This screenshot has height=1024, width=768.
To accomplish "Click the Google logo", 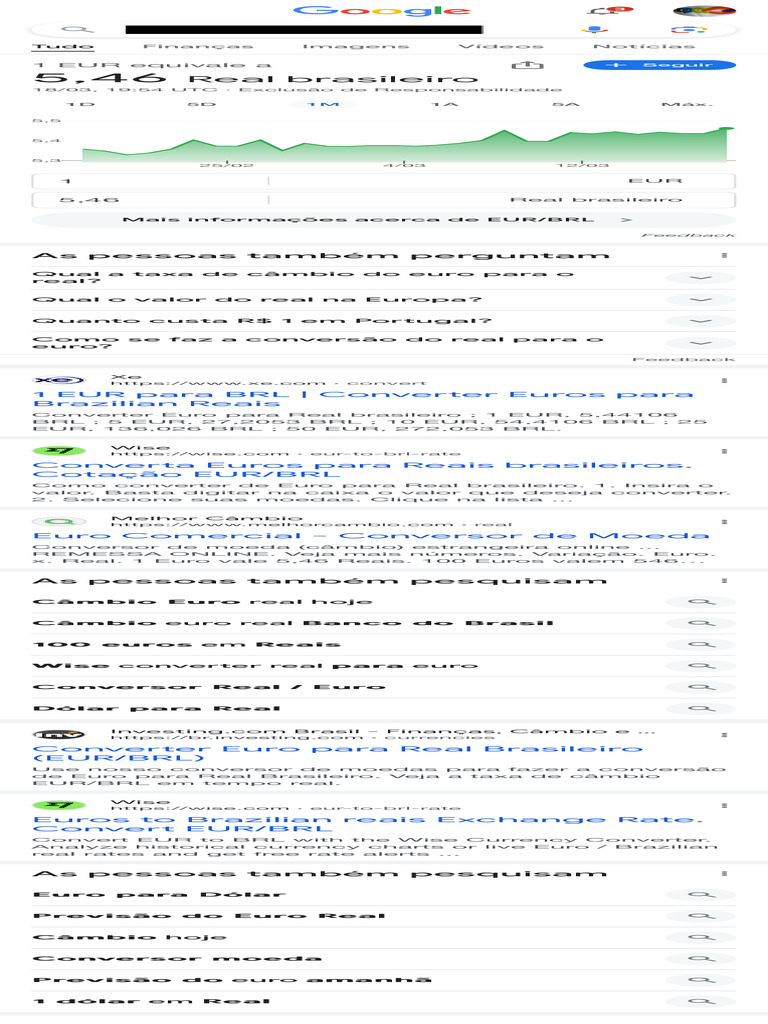I will coord(381,10).
